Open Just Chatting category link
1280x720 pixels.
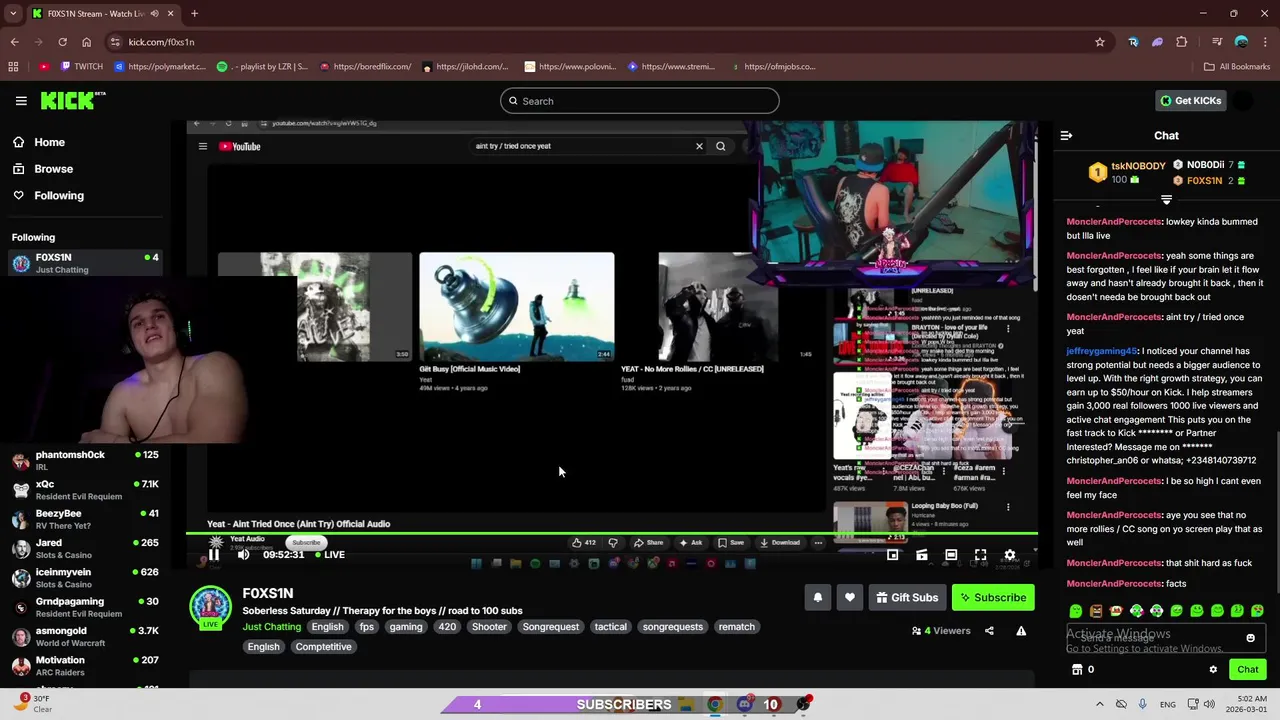(271, 627)
